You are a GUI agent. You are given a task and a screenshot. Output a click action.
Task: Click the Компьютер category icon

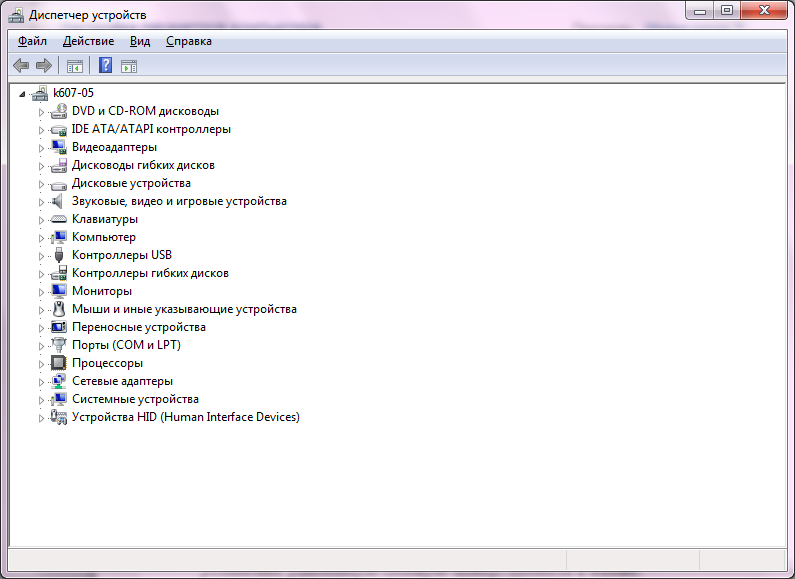pyautogui.click(x=59, y=237)
